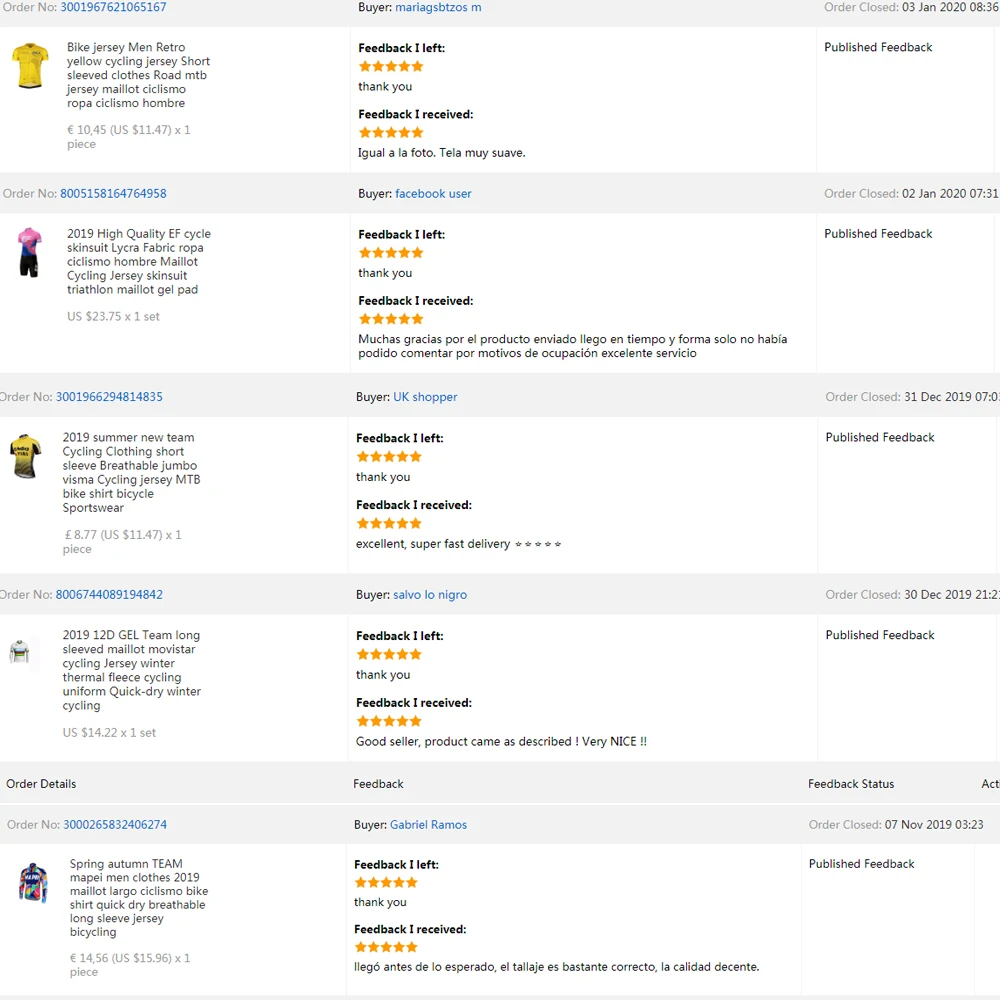Open the colorful Mapei jersey thumbnail
This screenshot has height=1000, width=1000.
click(33, 883)
